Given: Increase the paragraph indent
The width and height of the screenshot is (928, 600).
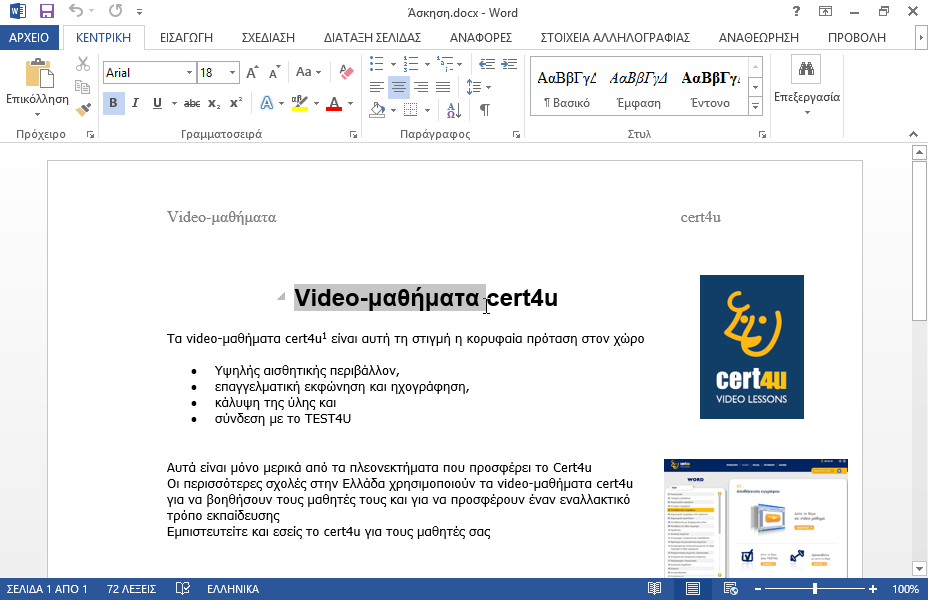Looking at the screenshot, I should (x=508, y=64).
